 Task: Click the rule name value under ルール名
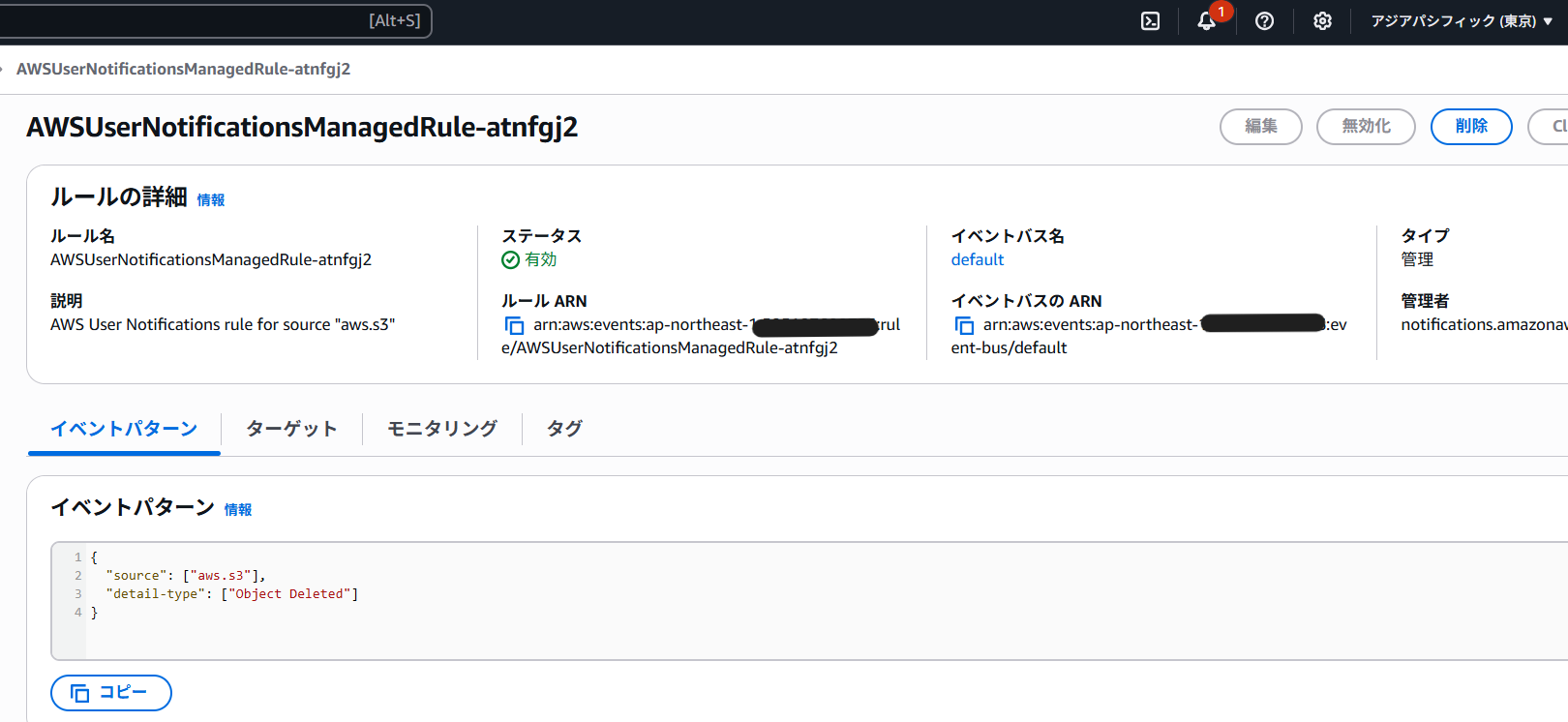pos(211,259)
